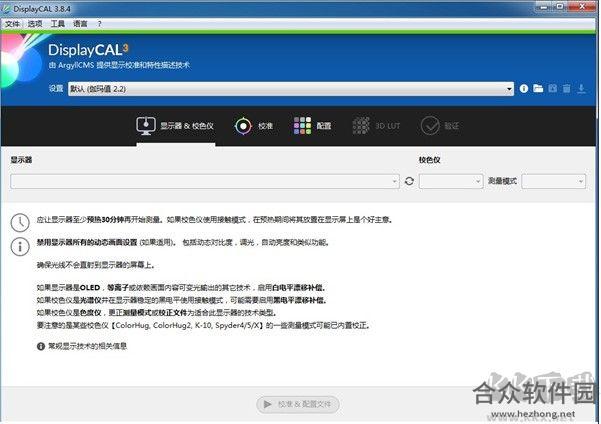The height and width of the screenshot is (424, 601).
Task: Switch to the 配置 tab
Action: tap(312, 126)
